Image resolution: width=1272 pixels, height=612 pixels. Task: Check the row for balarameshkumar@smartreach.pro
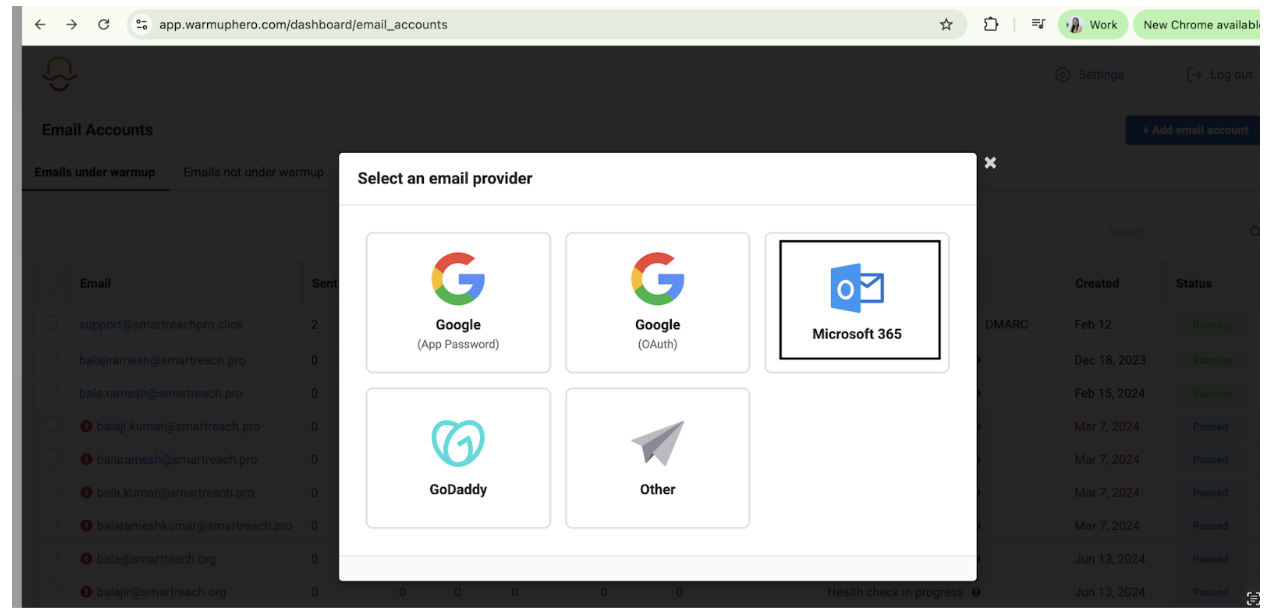pyautogui.click(x=51, y=526)
